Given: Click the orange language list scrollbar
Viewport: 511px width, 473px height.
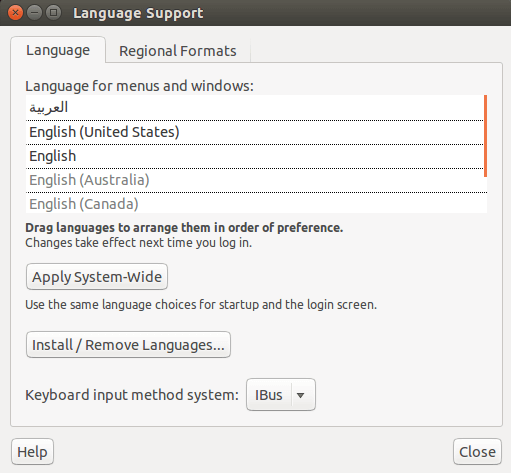Looking at the screenshot, I should [x=485, y=136].
